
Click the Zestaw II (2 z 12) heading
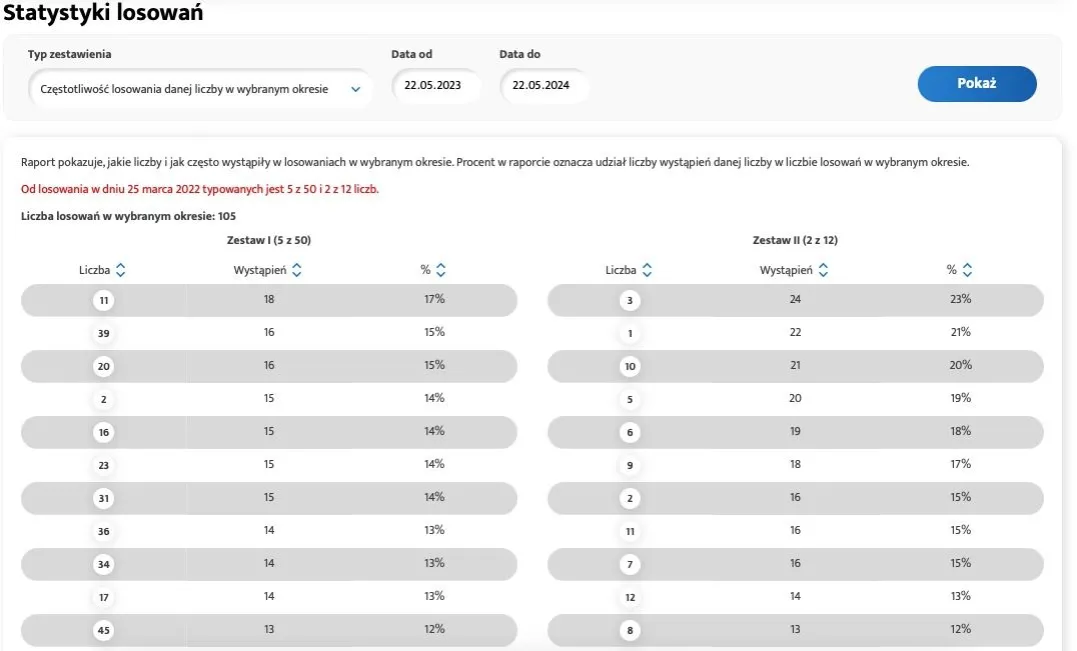click(x=794, y=240)
